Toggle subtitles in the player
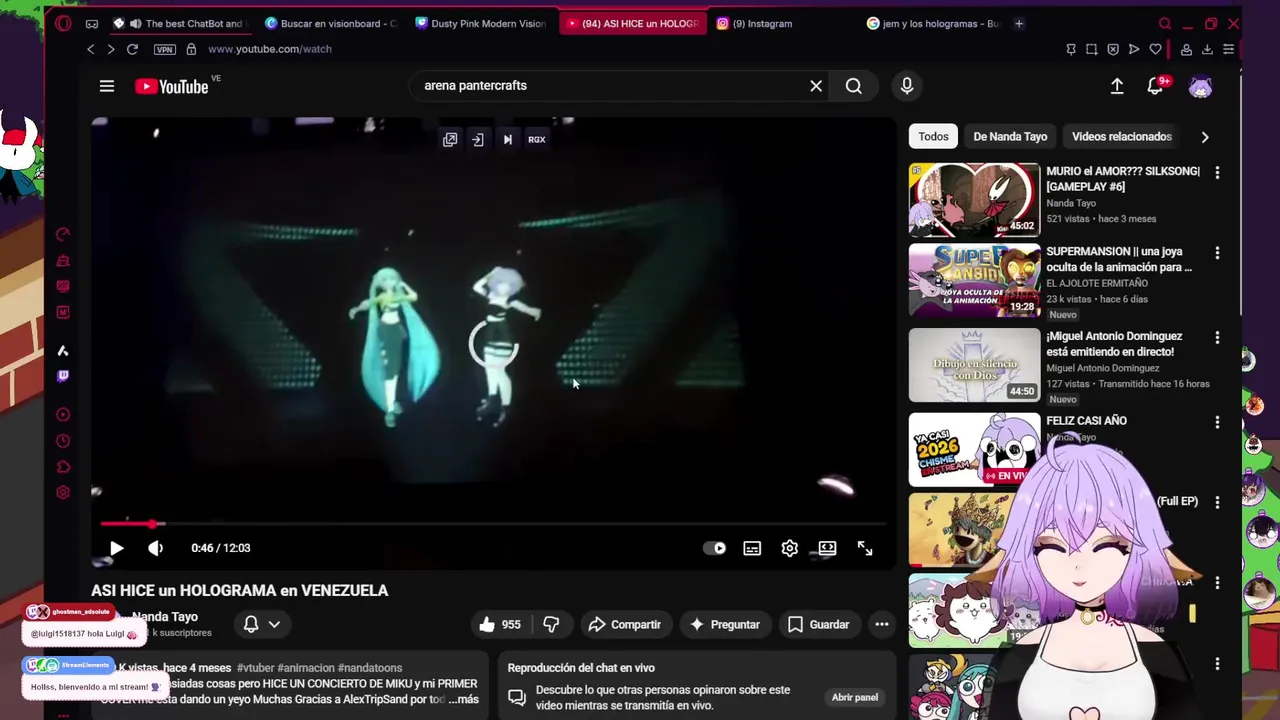This screenshot has height=720, width=1280. 752,548
